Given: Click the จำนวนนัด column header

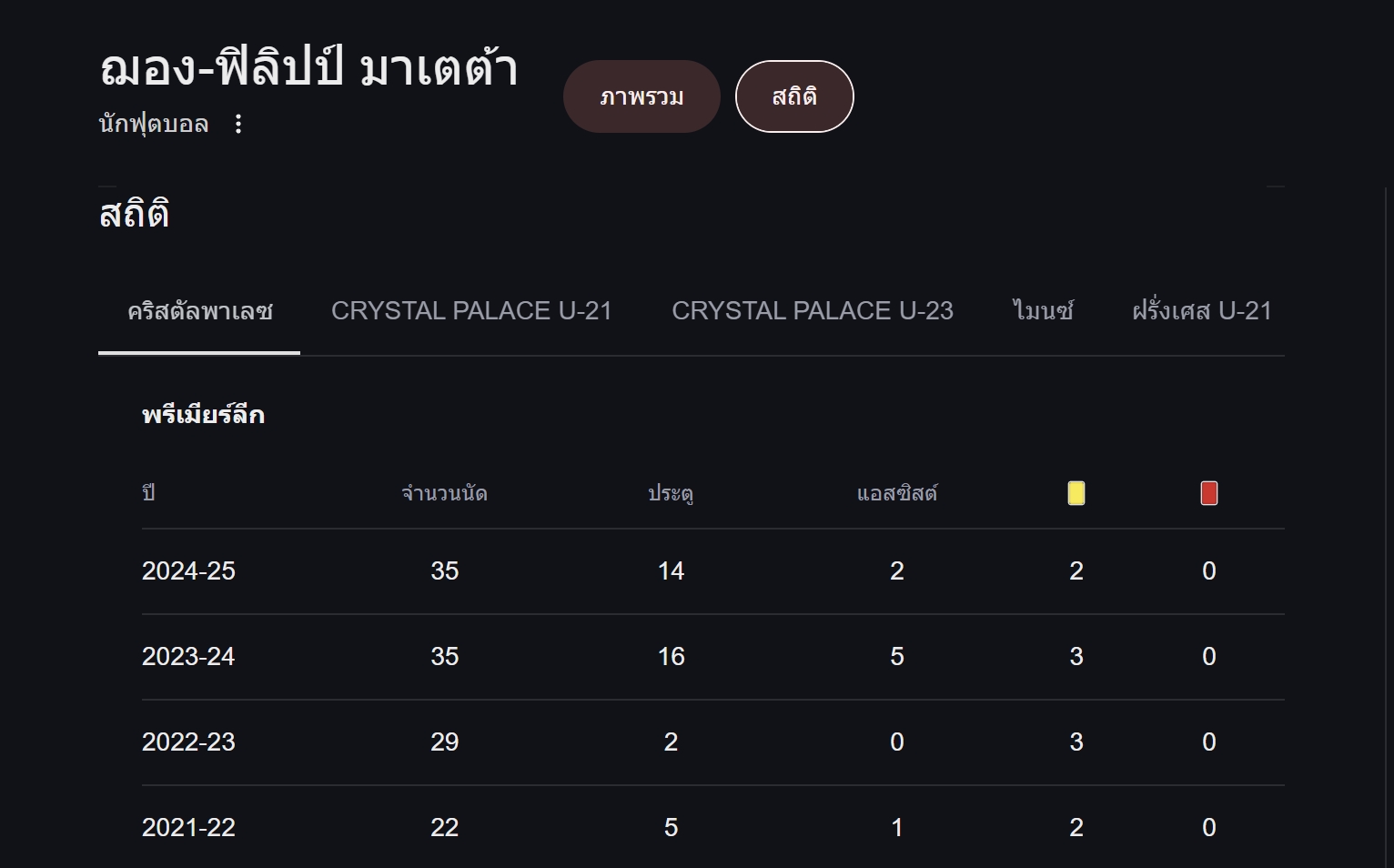Looking at the screenshot, I should [x=444, y=493].
